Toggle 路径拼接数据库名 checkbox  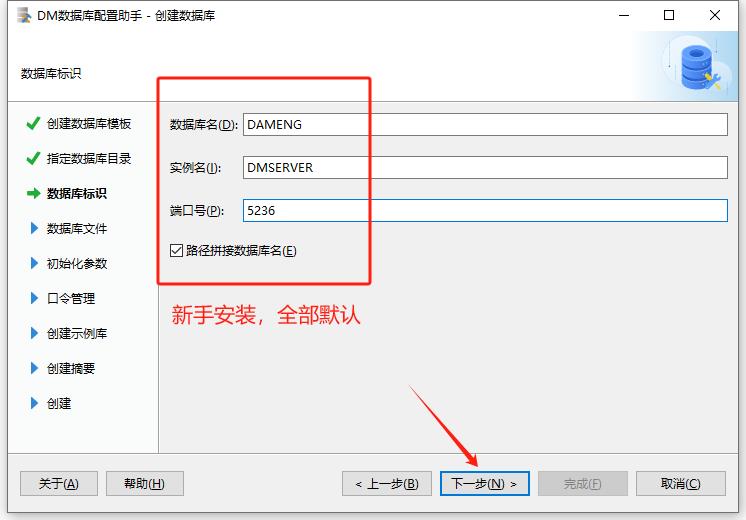(x=177, y=251)
